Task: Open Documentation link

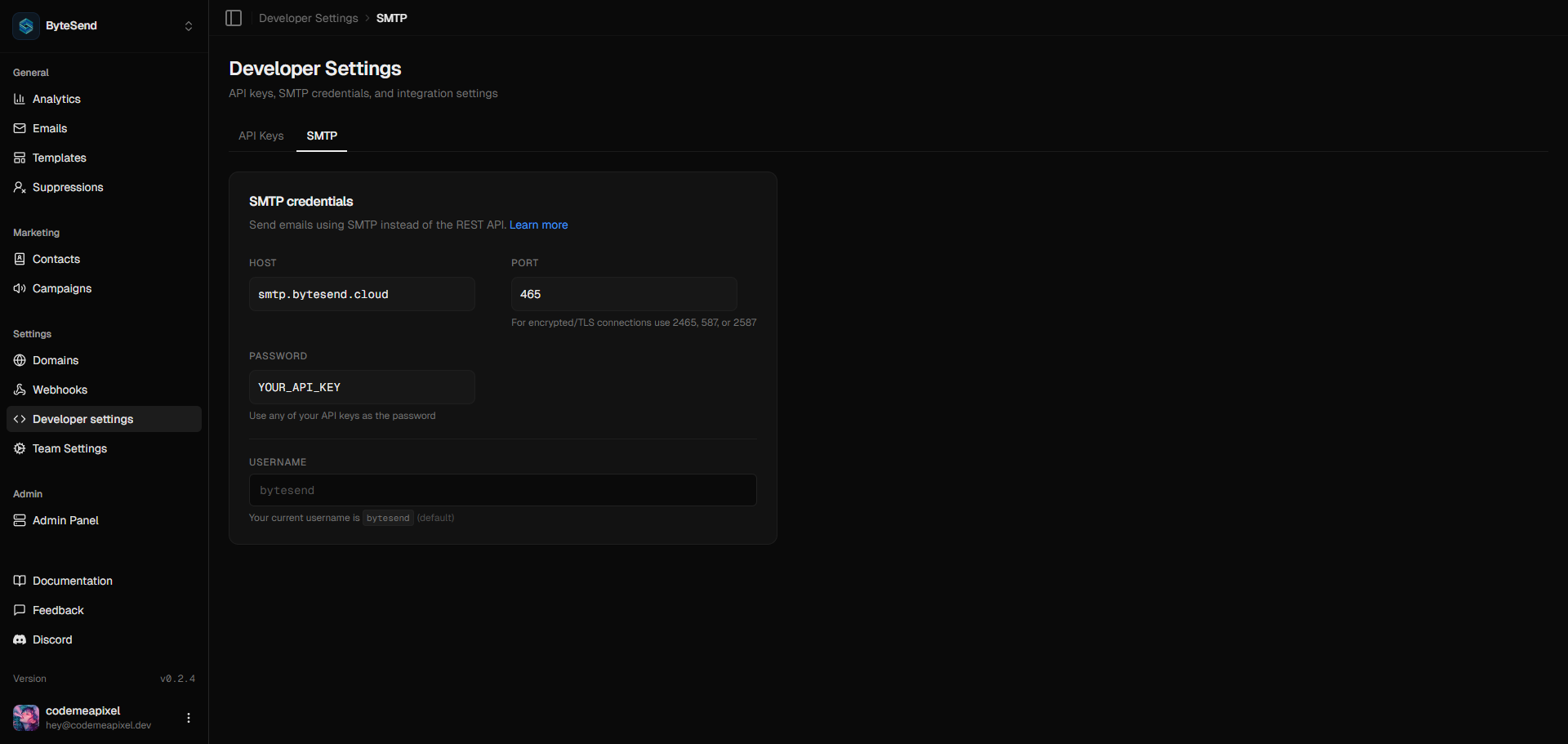Action: point(104,581)
